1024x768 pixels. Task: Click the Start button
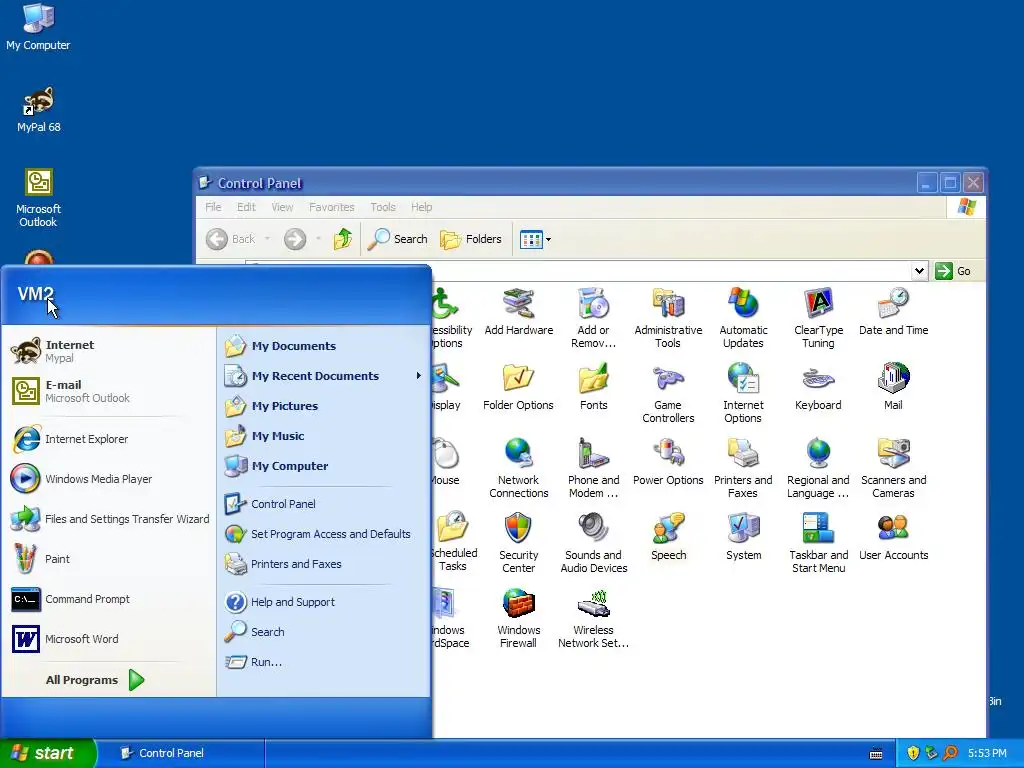[47, 753]
